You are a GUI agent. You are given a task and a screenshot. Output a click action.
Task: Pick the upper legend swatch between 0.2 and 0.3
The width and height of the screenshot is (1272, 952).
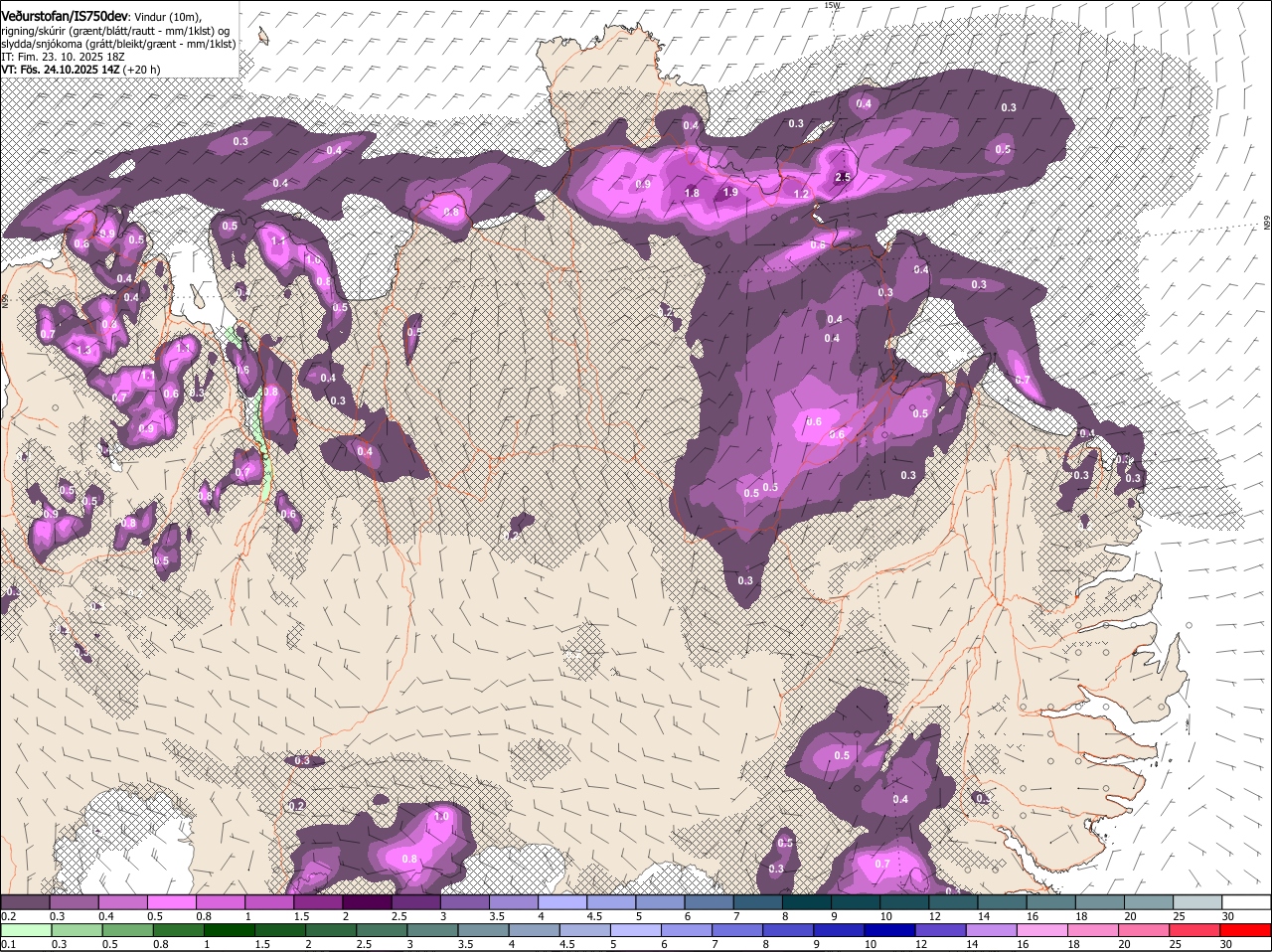point(26,901)
